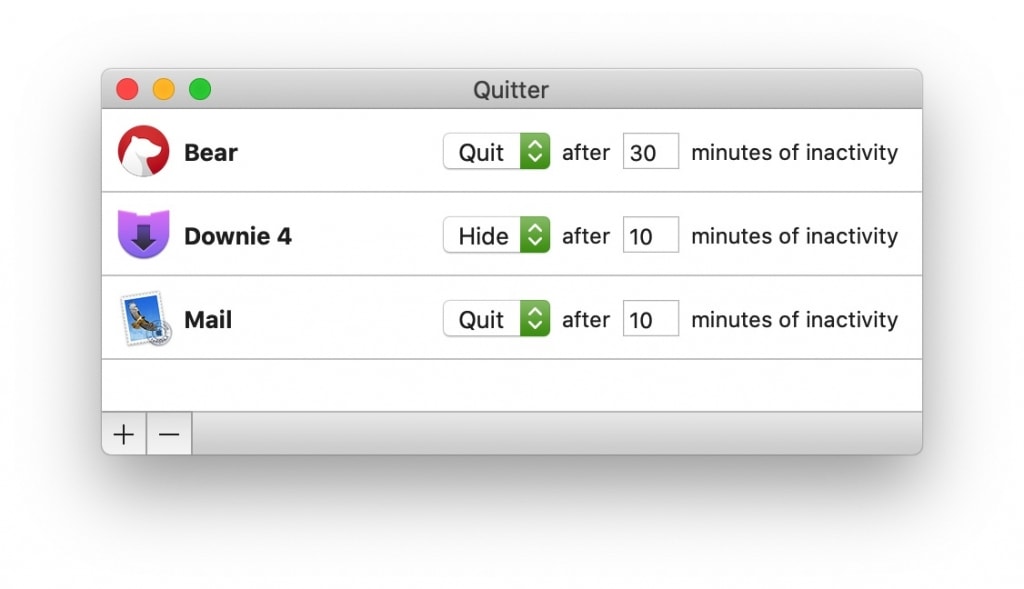The width and height of the screenshot is (1024, 589).
Task: Select the Bear row name
Action: pyautogui.click(x=211, y=152)
